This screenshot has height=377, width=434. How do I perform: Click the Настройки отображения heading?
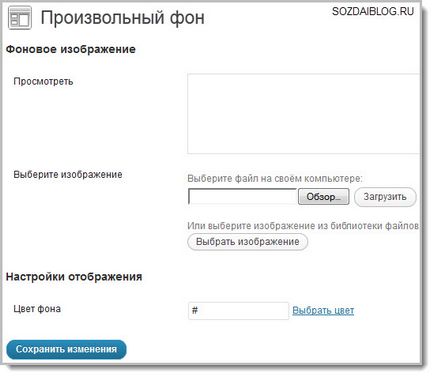(x=74, y=277)
